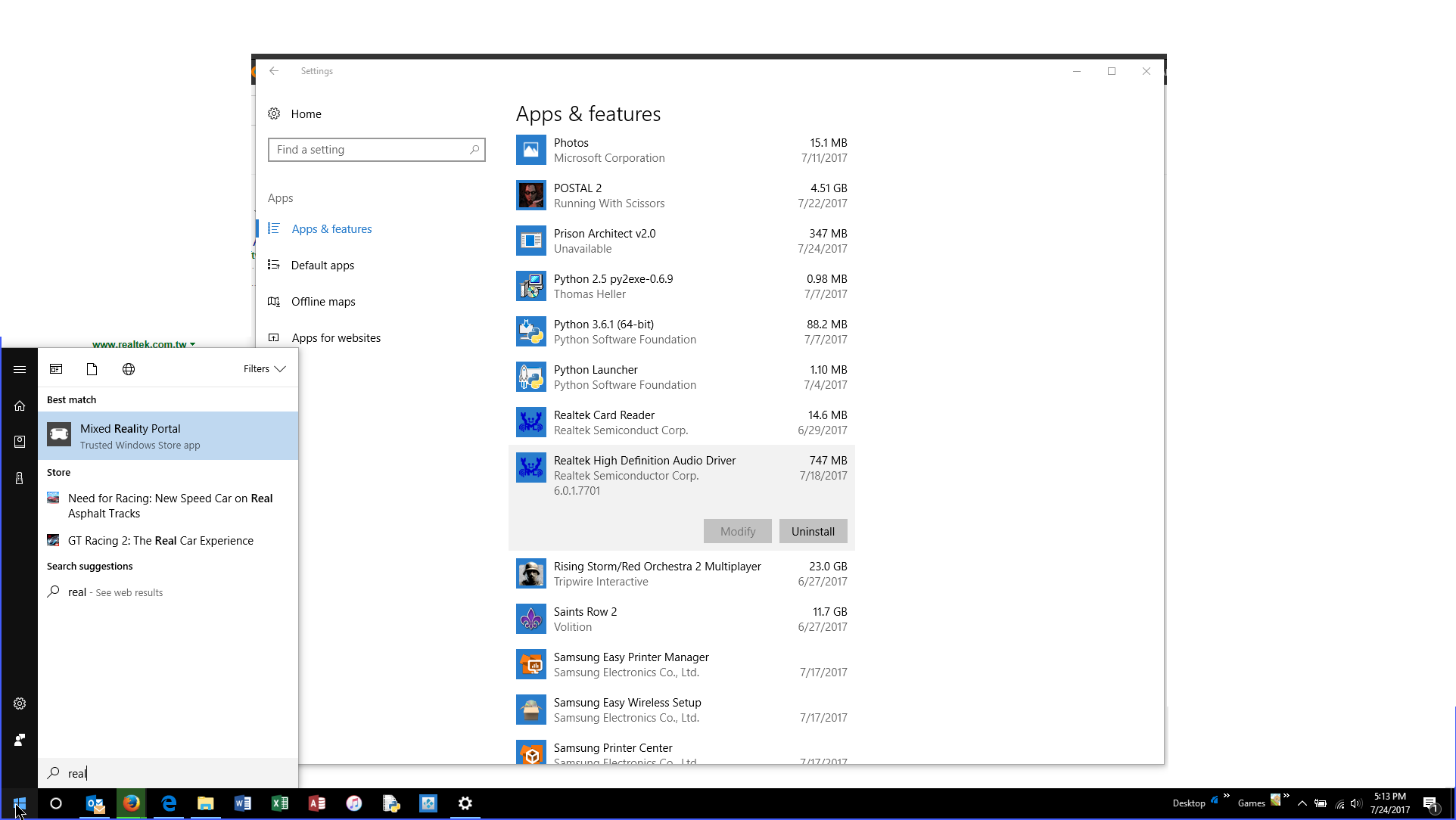Go back with the Settings back arrow
The height and width of the screenshot is (820, 1456).
[x=274, y=71]
